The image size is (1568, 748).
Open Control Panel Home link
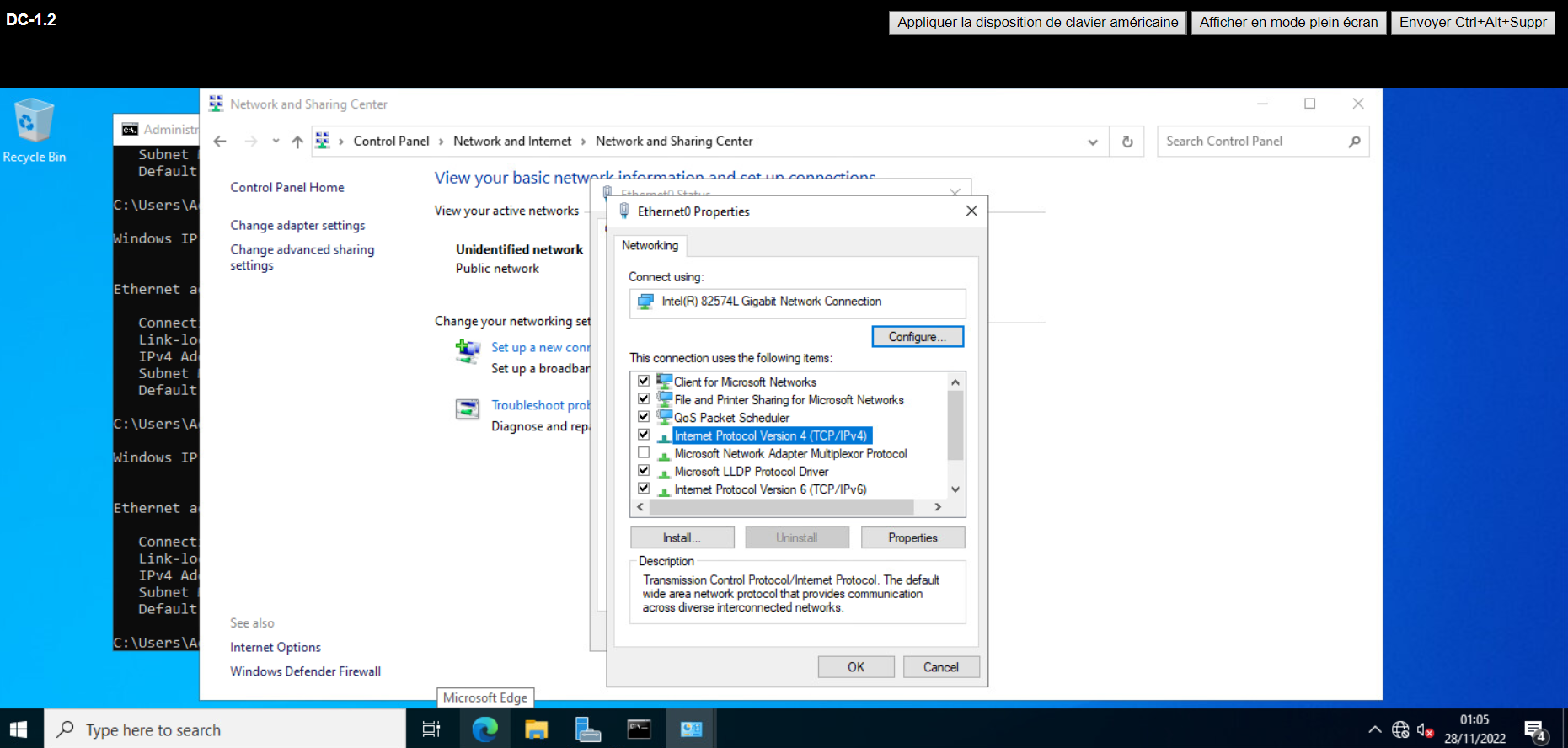click(287, 187)
